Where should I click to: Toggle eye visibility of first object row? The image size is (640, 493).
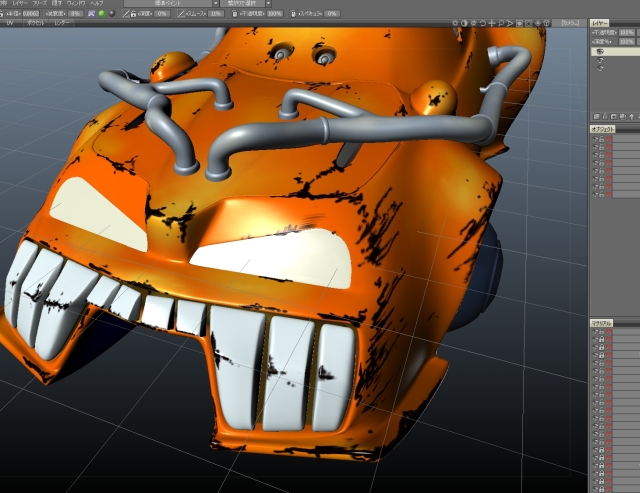[594, 138]
